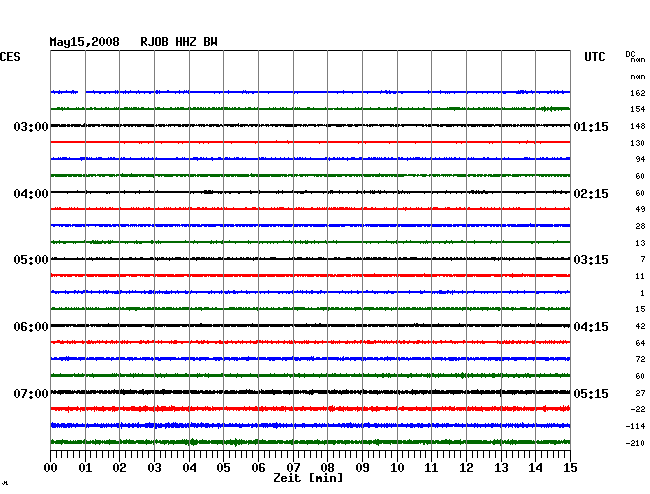Click DC value 162
The height and width of the screenshot is (494, 650).
(638, 93)
